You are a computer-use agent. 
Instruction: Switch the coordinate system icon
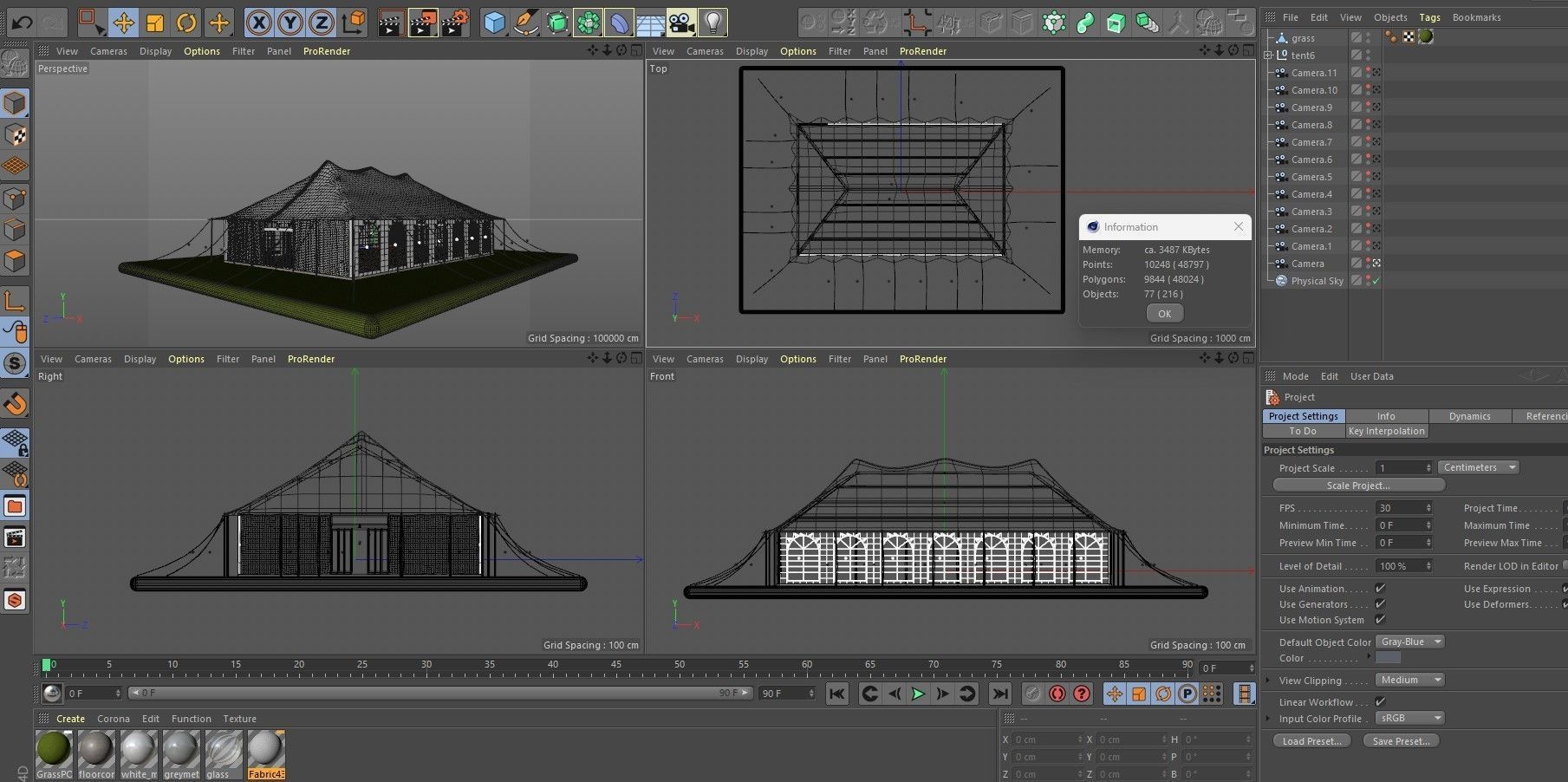[x=353, y=23]
